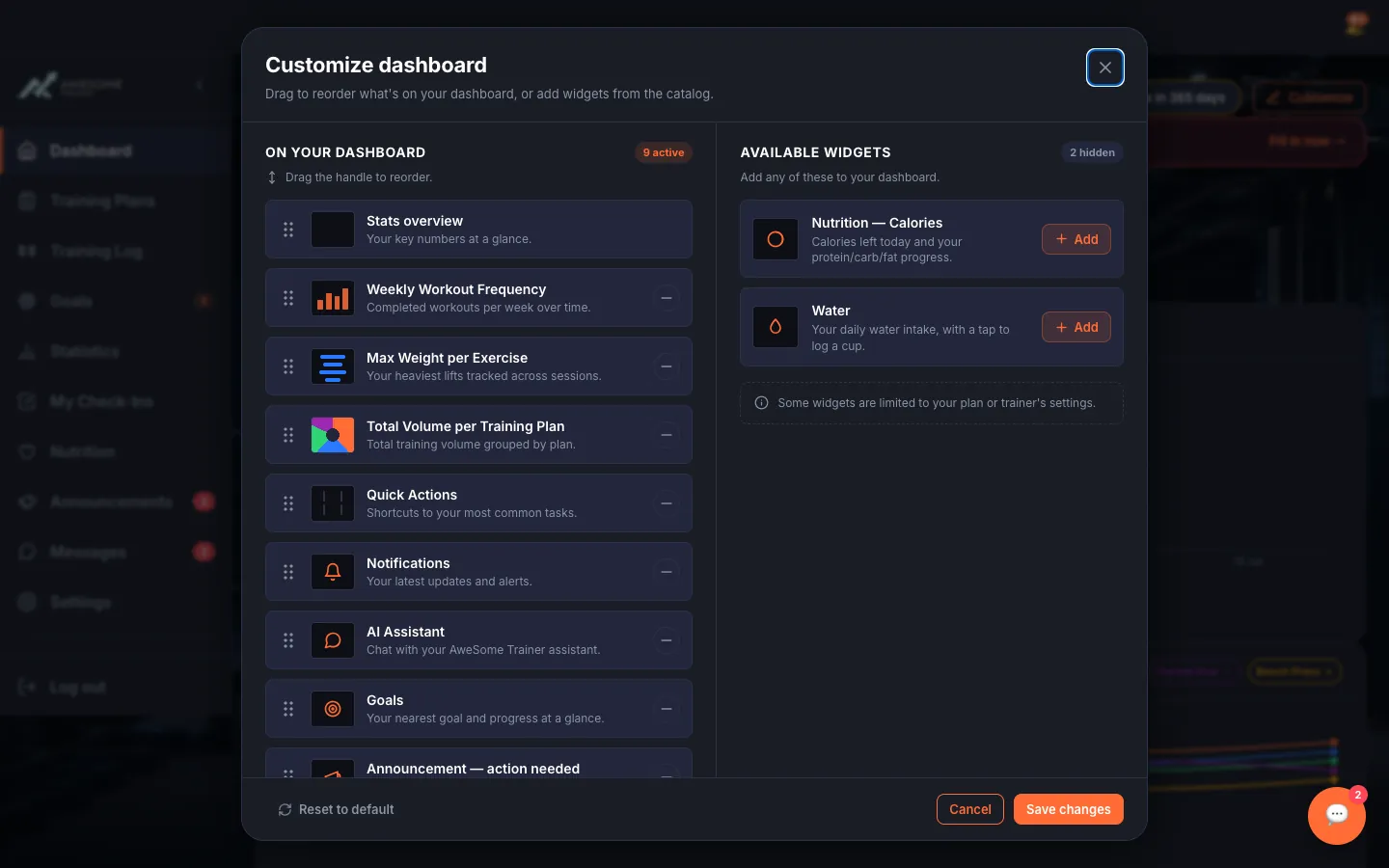This screenshot has width=1389, height=868.
Task: Click the Goals target icon
Action: tap(333, 709)
